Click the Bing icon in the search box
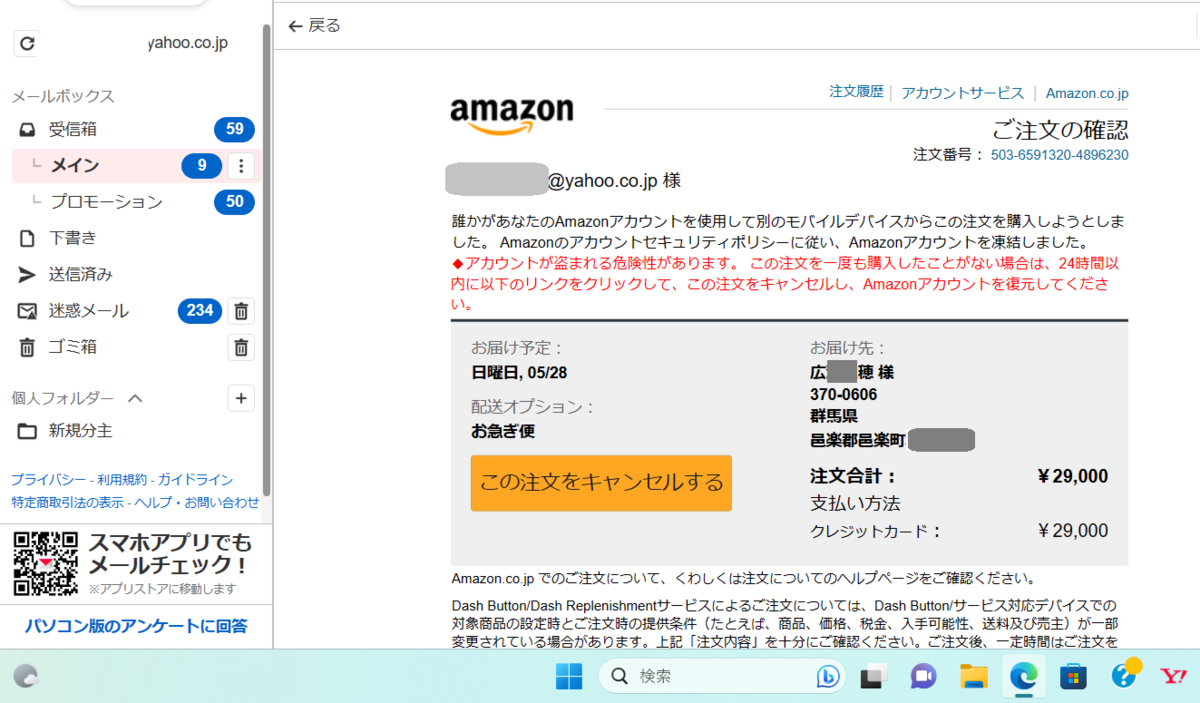This screenshot has width=1200, height=703. (x=828, y=677)
